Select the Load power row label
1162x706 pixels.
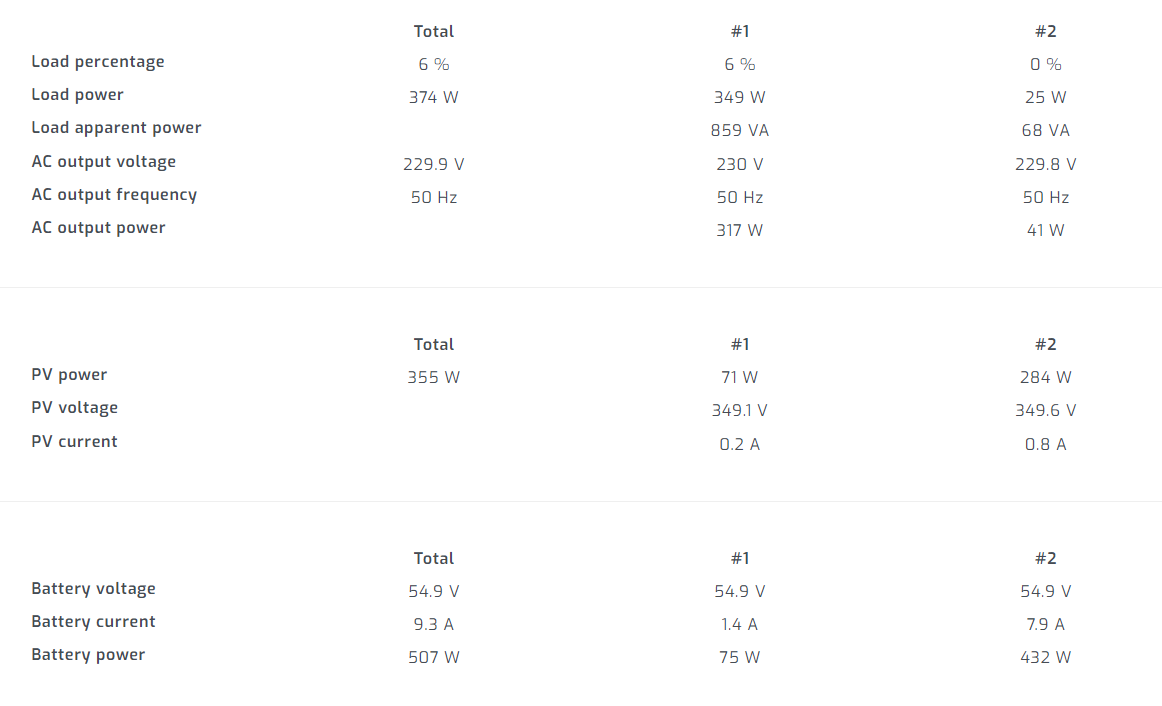(x=77, y=95)
